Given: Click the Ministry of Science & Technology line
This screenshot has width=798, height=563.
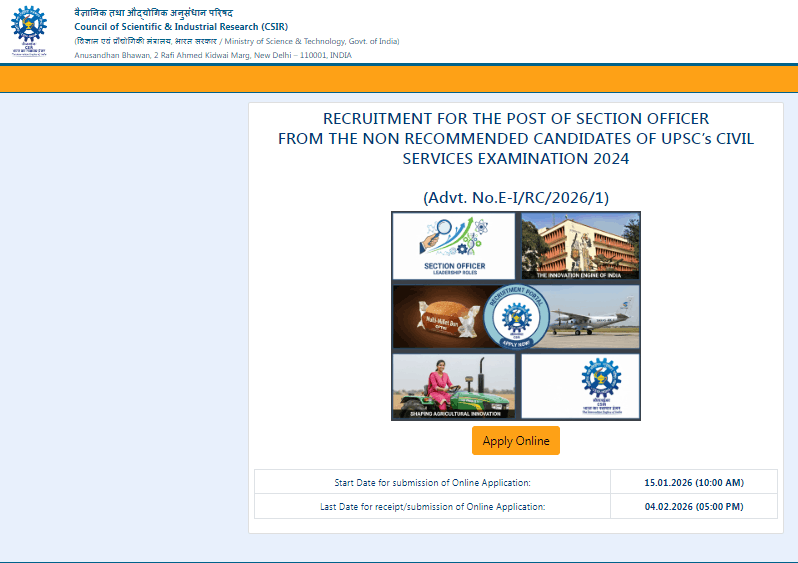Looking at the screenshot, I should click(237, 41).
